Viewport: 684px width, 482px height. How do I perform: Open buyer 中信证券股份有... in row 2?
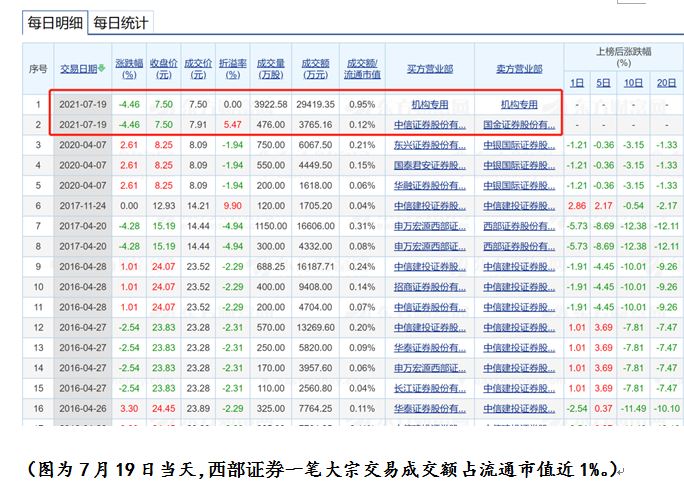(430, 125)
